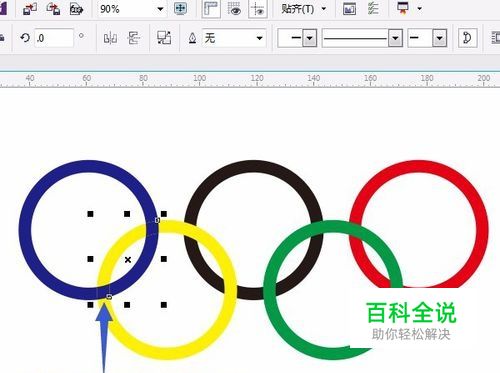Viewport: 500px width, 373px height.
Task: Click the selection center X marker
Action: [x=128, y=259]
